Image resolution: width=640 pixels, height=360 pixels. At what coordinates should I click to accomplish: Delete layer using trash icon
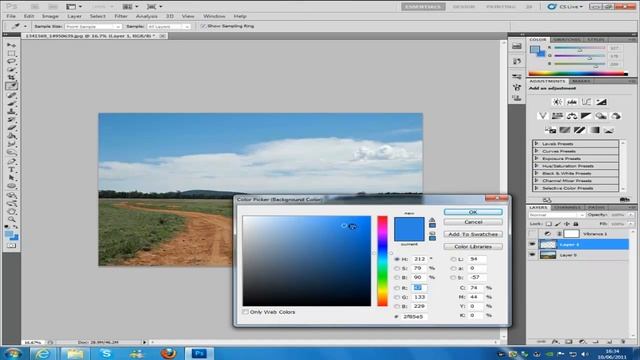tap(623, 342)
